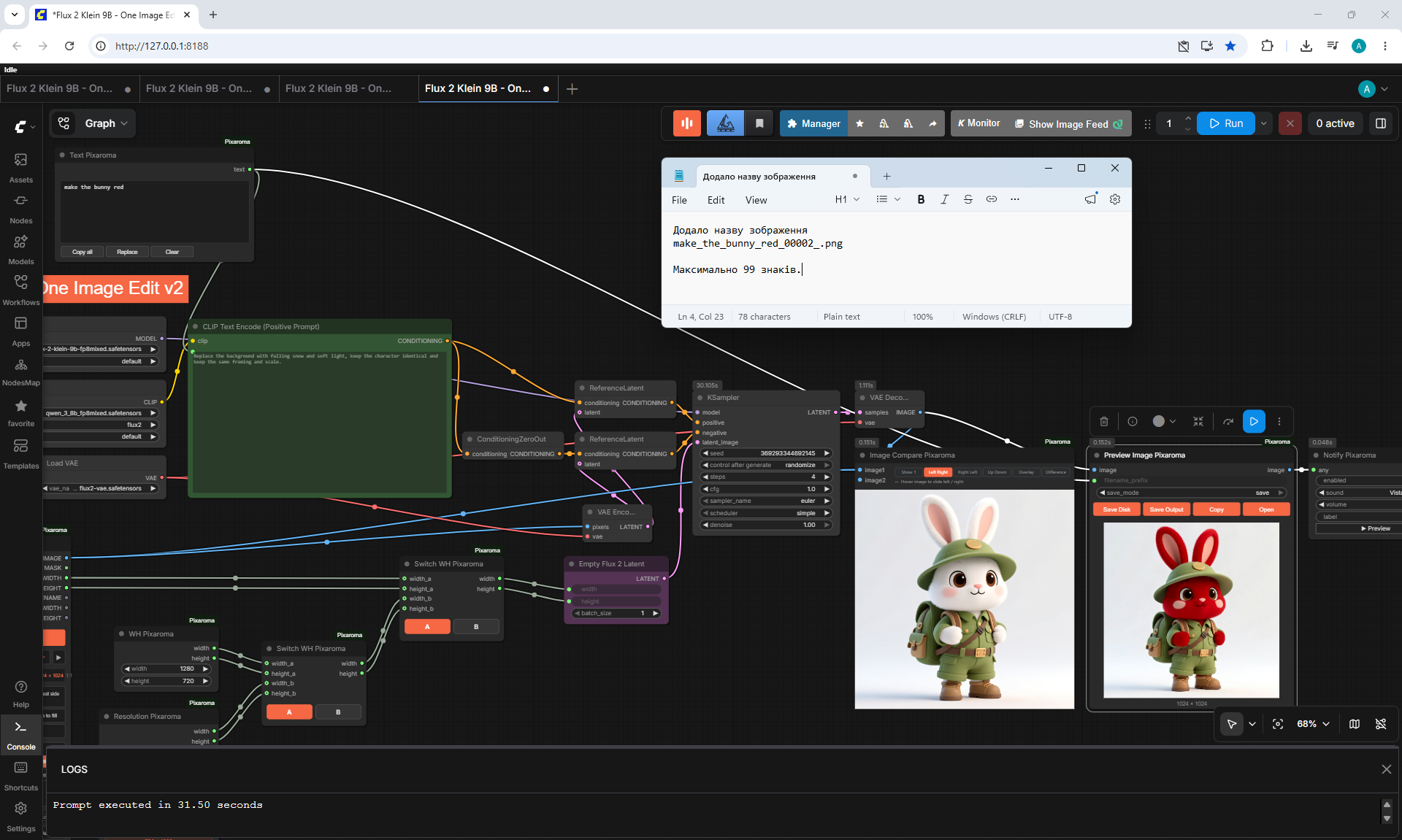
Task: Run selected node with blue play icon
Action: click(x=1254, y=421)
